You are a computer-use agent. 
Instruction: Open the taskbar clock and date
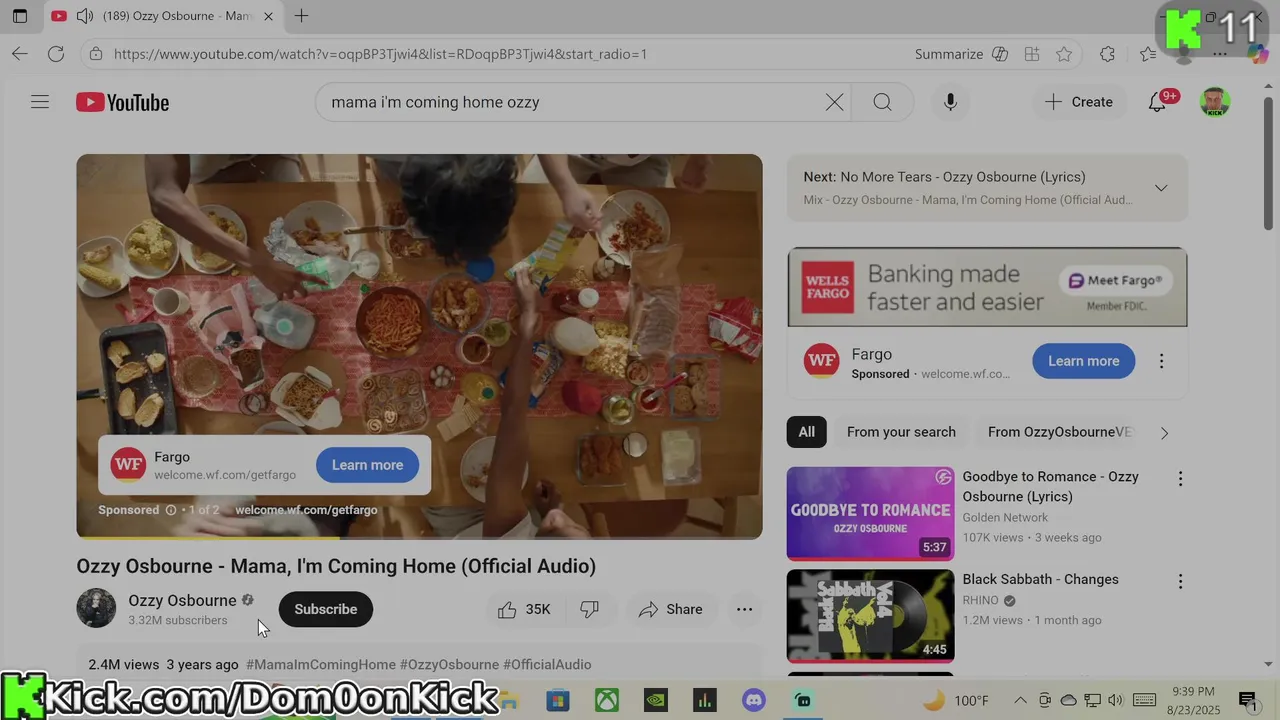1192,700
